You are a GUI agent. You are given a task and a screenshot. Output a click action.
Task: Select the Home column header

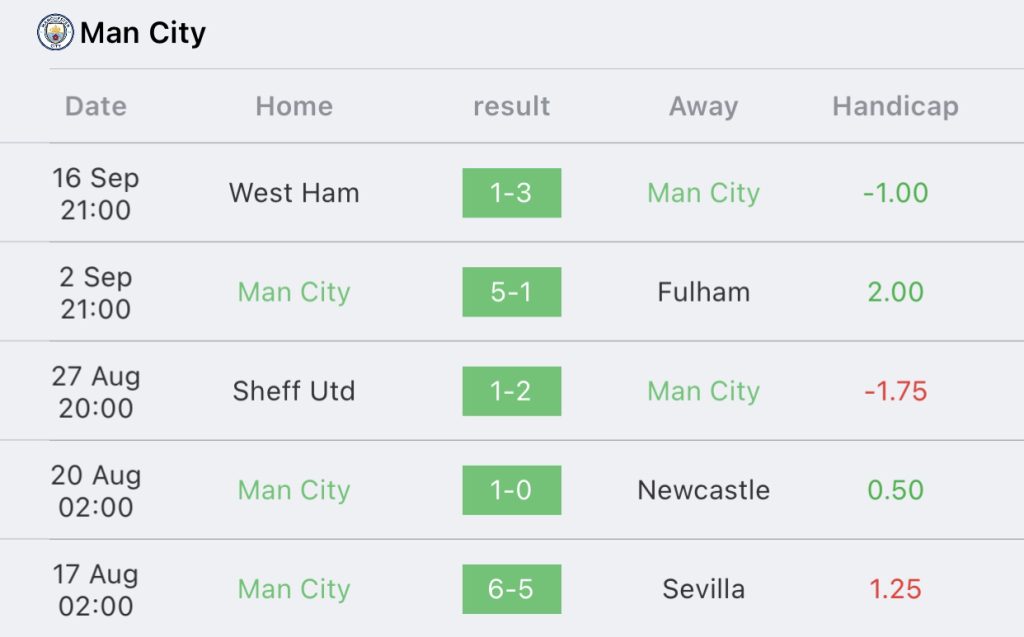[x=294, y=106]
